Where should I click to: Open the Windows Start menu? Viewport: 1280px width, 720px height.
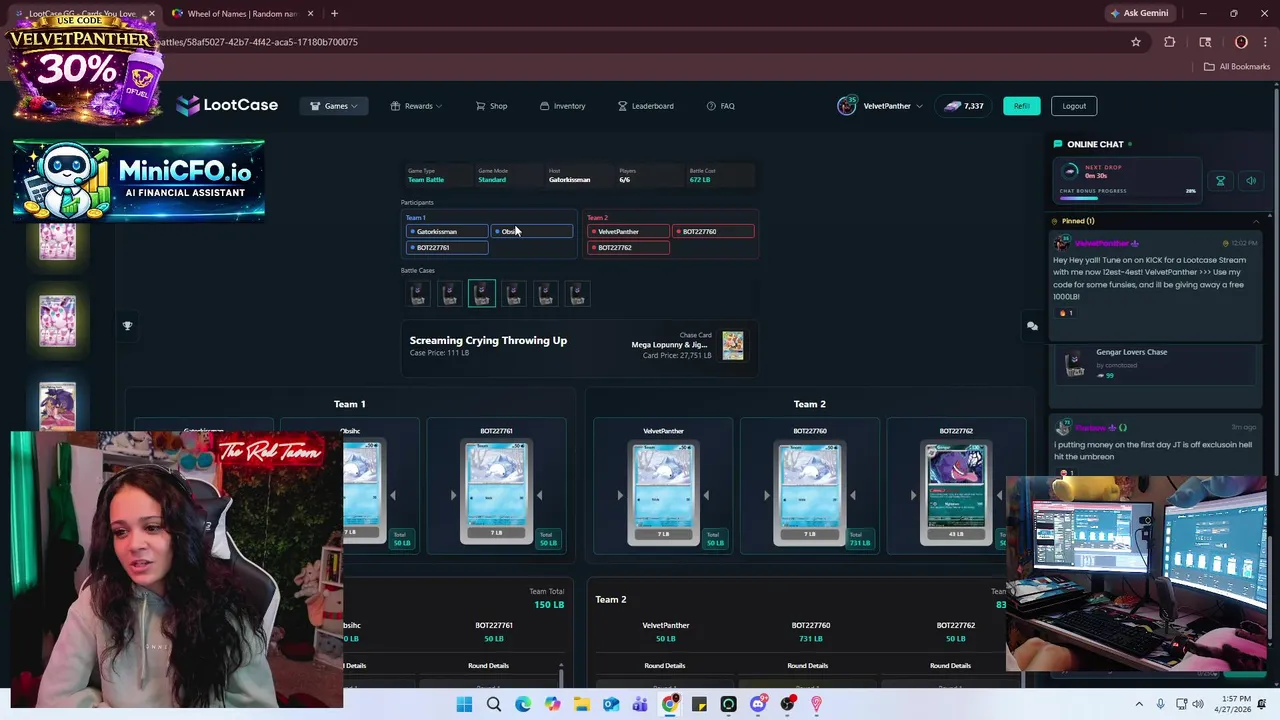coord(464,705)
